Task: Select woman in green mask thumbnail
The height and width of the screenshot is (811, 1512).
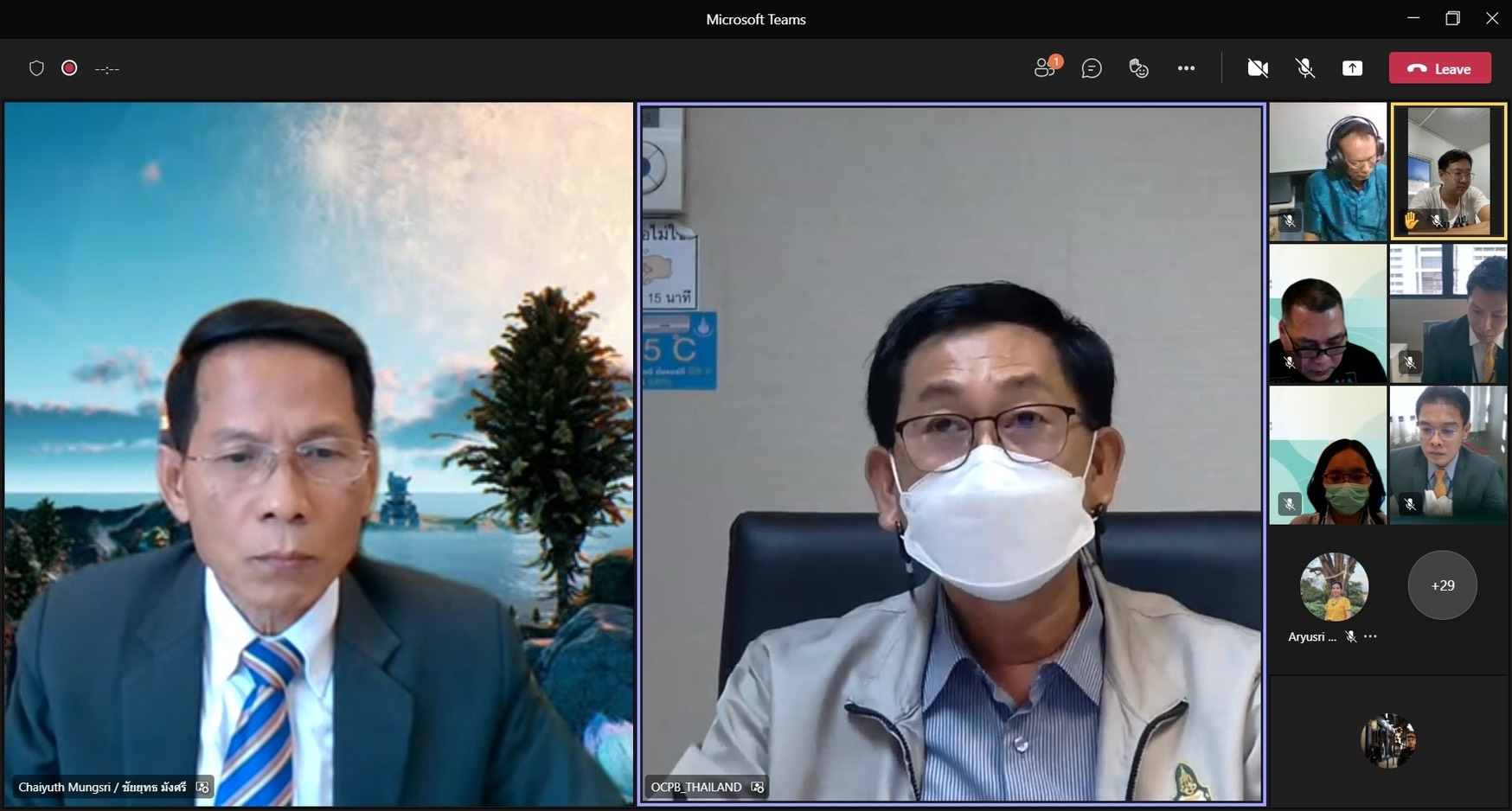Action: click(x=1328, y=455)
